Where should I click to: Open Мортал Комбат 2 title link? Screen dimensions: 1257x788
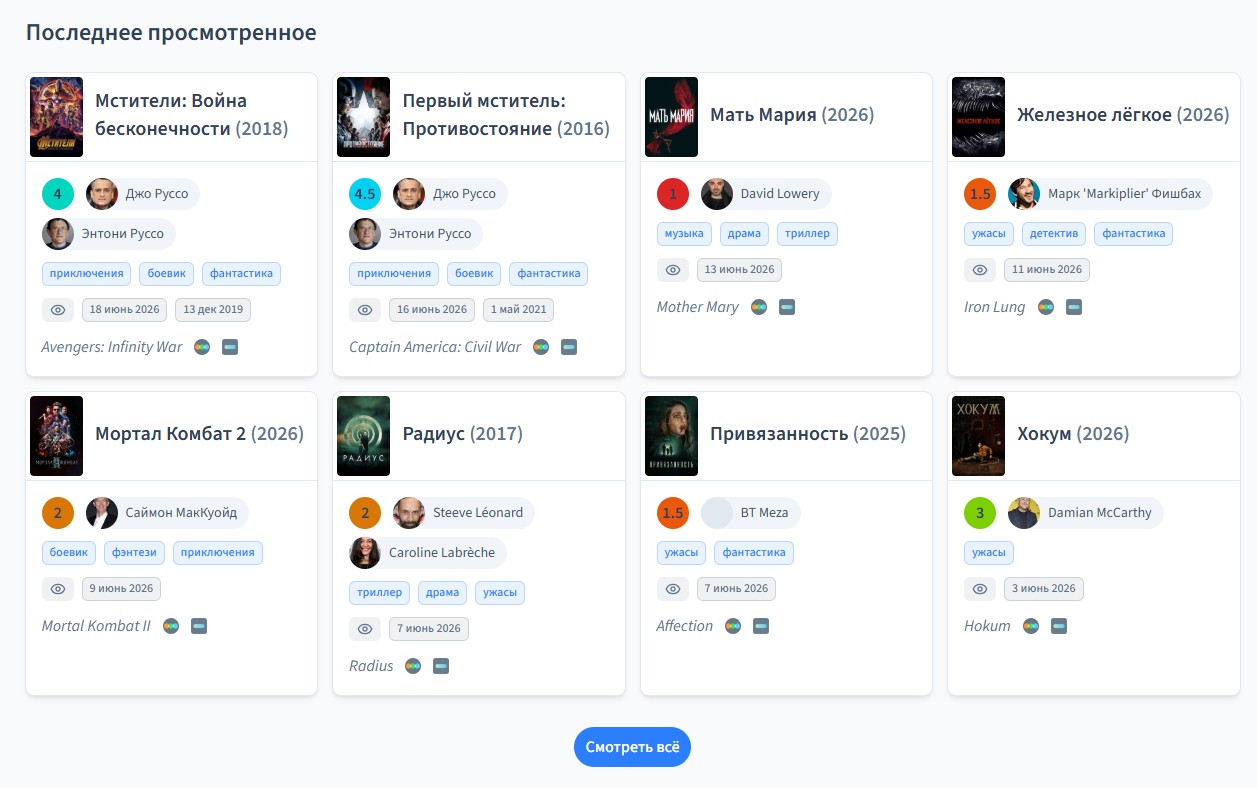pyautogui.click(x=199, y=434)
